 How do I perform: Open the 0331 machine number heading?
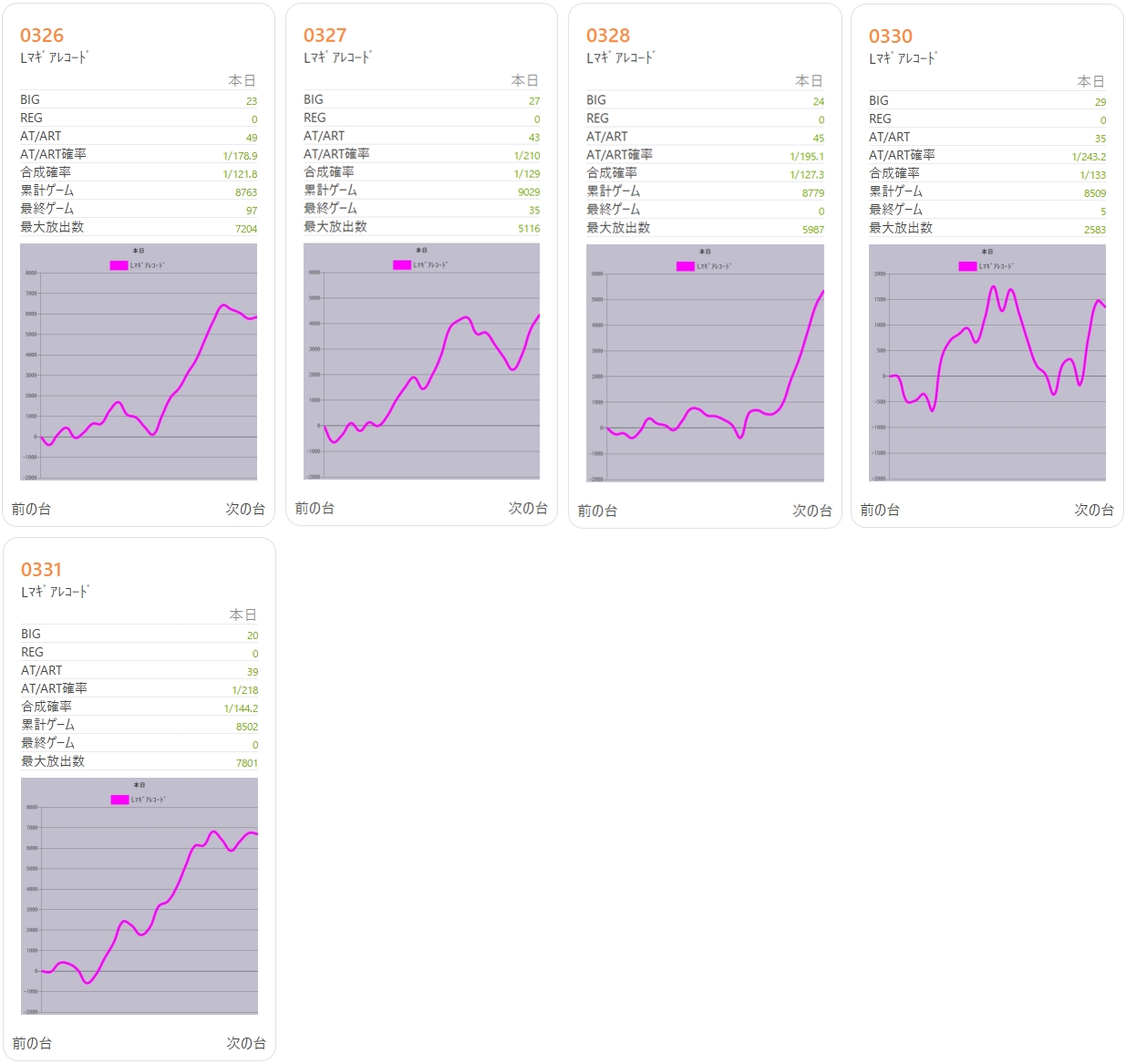(42, 570)
